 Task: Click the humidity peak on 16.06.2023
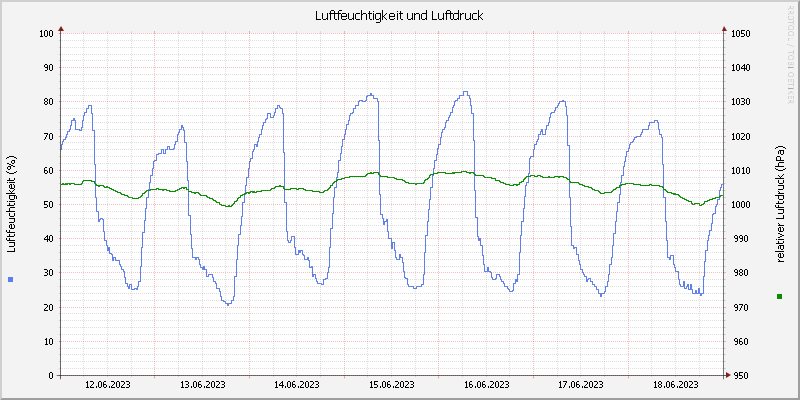point(465,92)
